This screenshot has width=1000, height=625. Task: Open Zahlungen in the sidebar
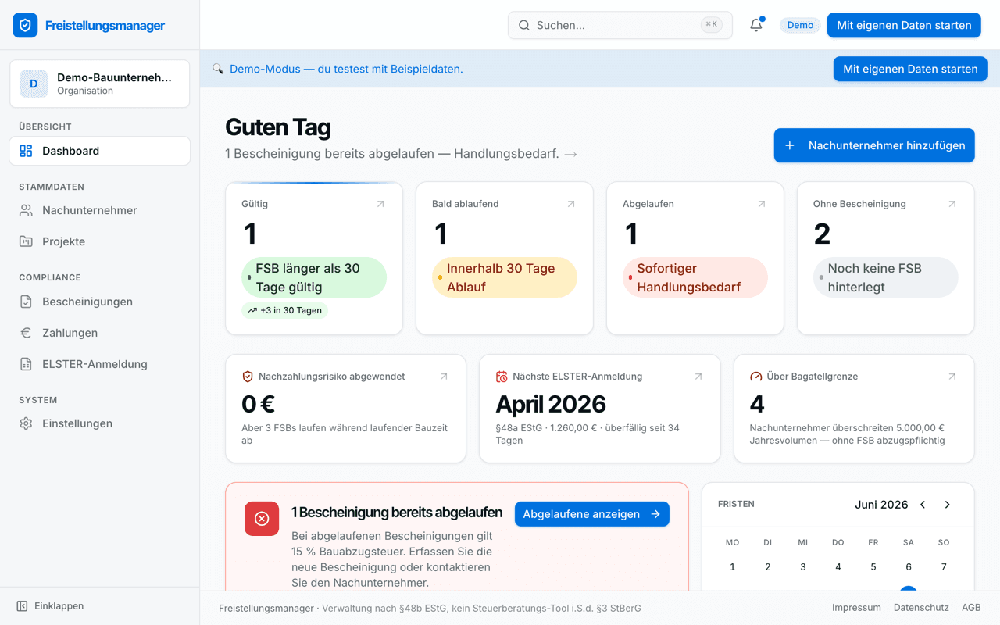99,332
